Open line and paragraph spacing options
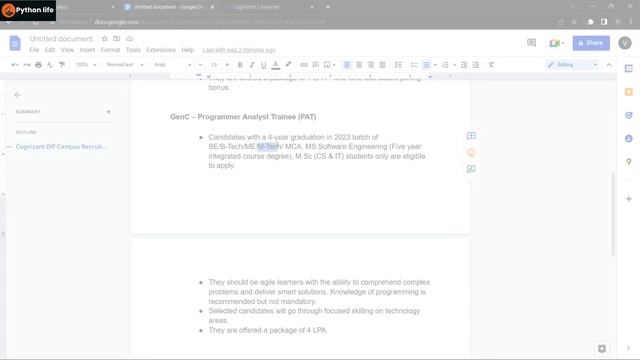640x360 pixels. pyautogui.click(x=398, y=65)
